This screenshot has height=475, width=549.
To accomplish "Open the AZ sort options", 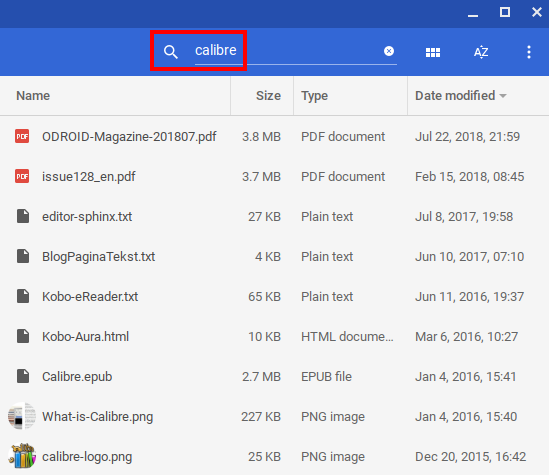I will pyautogui.click(x=481, y=52).
